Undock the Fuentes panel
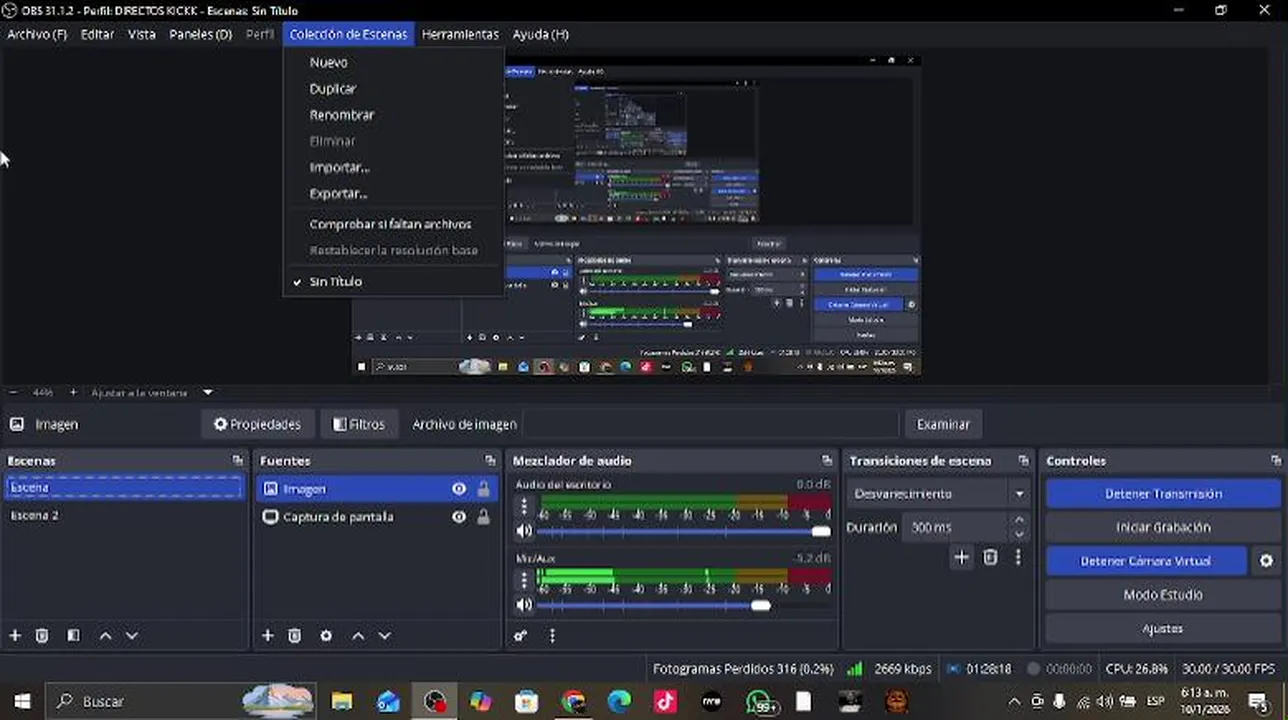This screenshot has height=720, width=1288. pos(490,460)
